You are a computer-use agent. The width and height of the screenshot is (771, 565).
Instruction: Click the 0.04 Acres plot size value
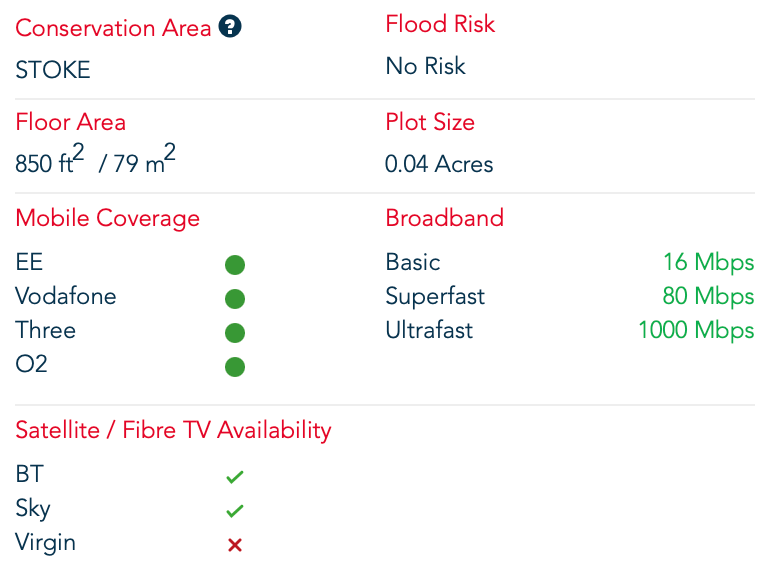click(439, 164)
